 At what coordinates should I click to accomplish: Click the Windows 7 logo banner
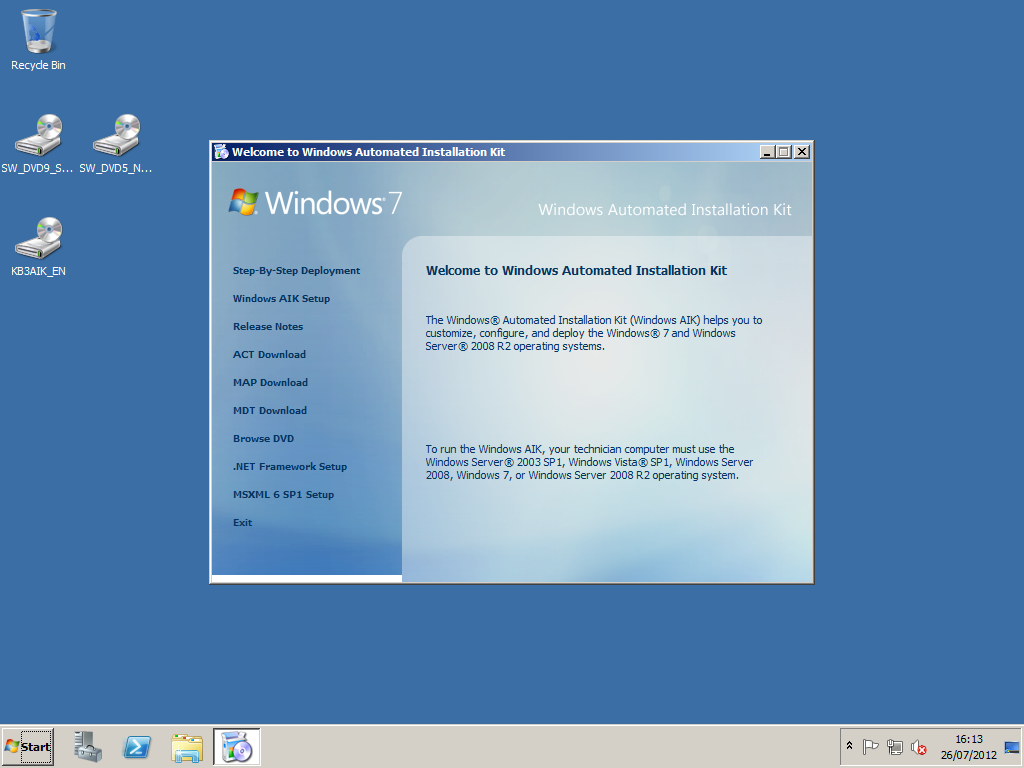pyautogui.click(x=315, y=202)
